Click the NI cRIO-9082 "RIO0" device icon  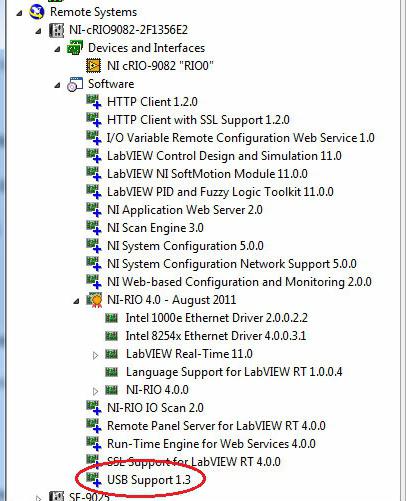[94, 66]
